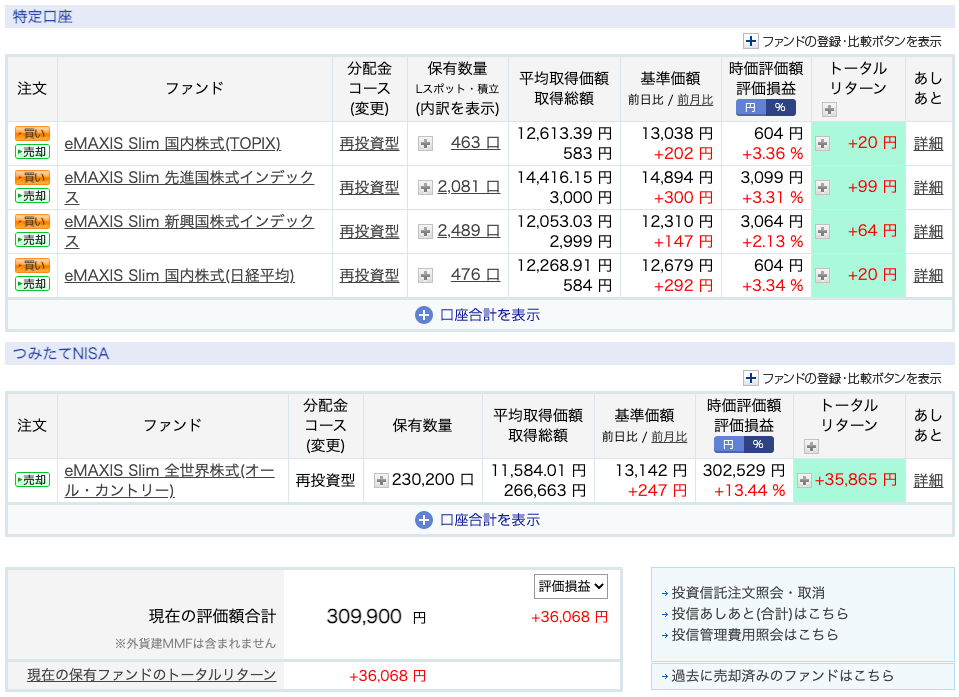Click the 売却 button for 全世界株式(オール・カントリー)
The width and height of the screenshot is (959, 697).
point(32,480)
